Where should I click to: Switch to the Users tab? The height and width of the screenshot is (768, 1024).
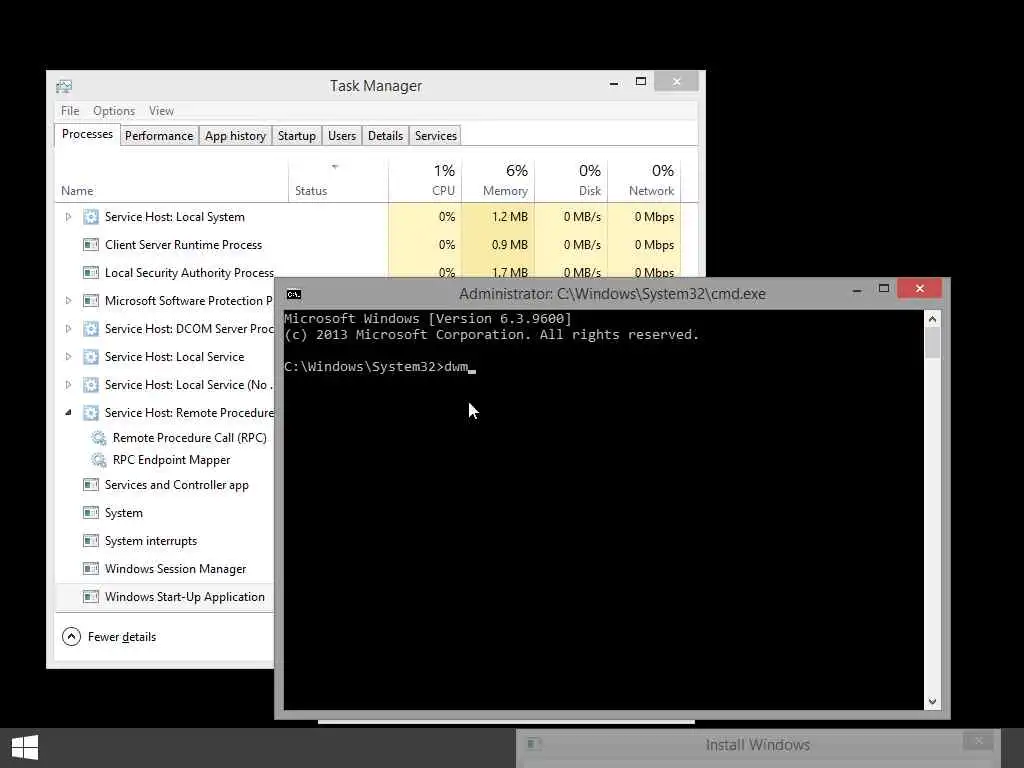pyautogui.click(x=342, y=136)
